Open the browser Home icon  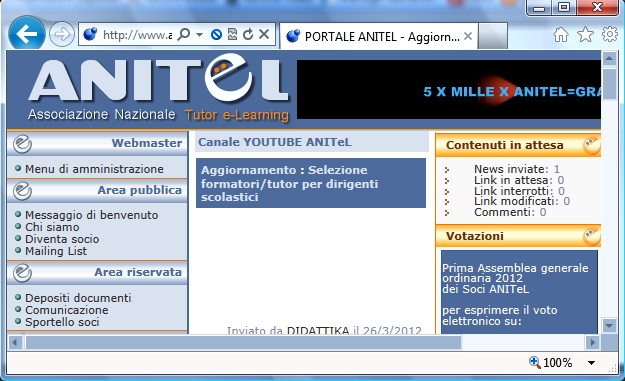click(x=561, y=35)
